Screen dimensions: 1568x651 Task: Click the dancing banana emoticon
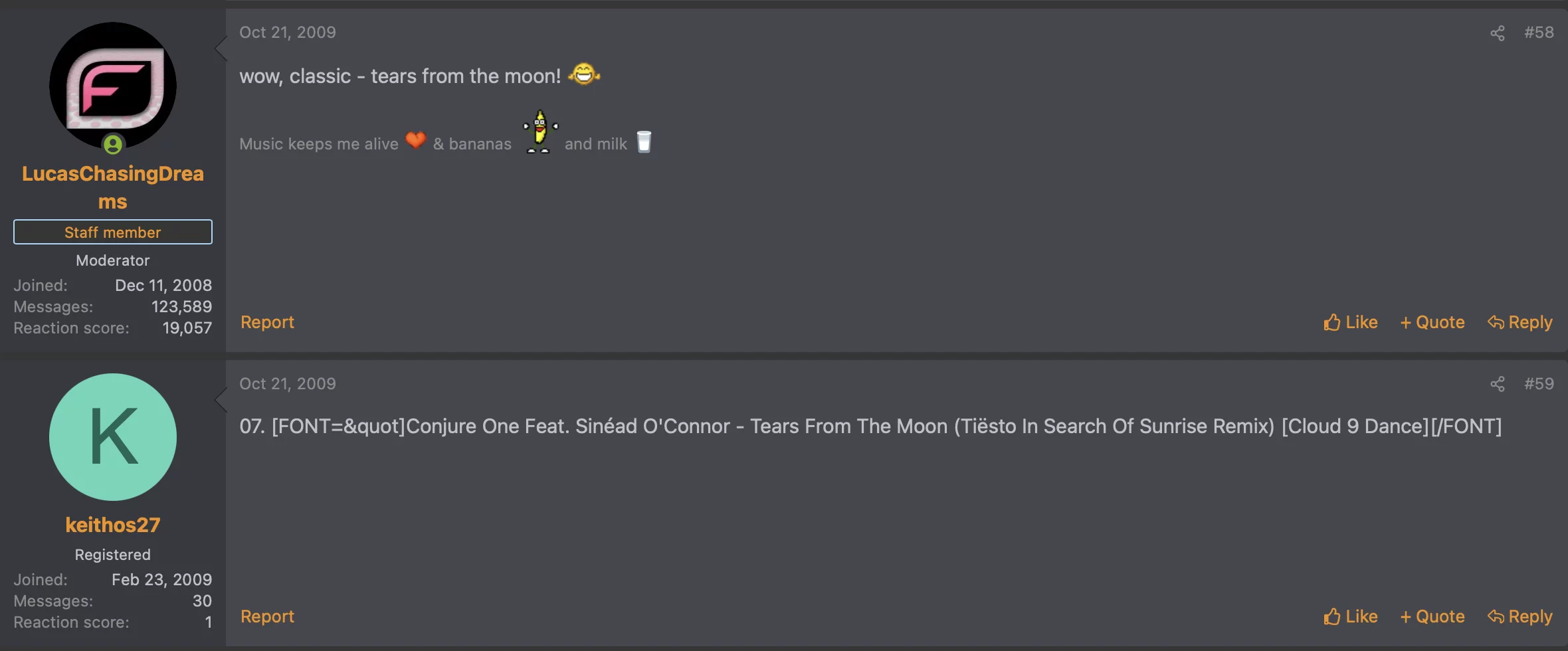point(539,132)
